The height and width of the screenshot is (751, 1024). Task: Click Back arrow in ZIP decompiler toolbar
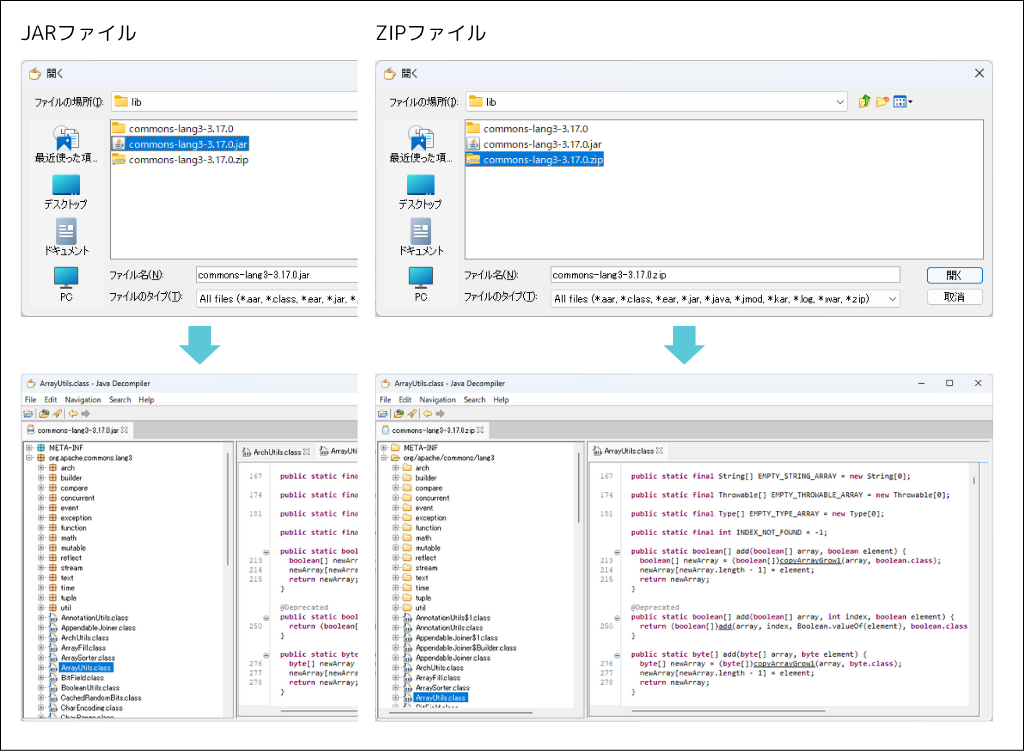pyautogui.click(x=427, y=413)
